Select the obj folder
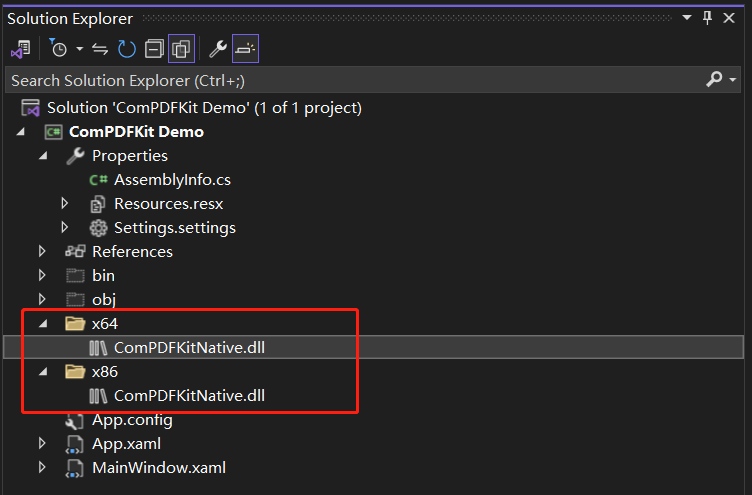 [x=104, y=300]
